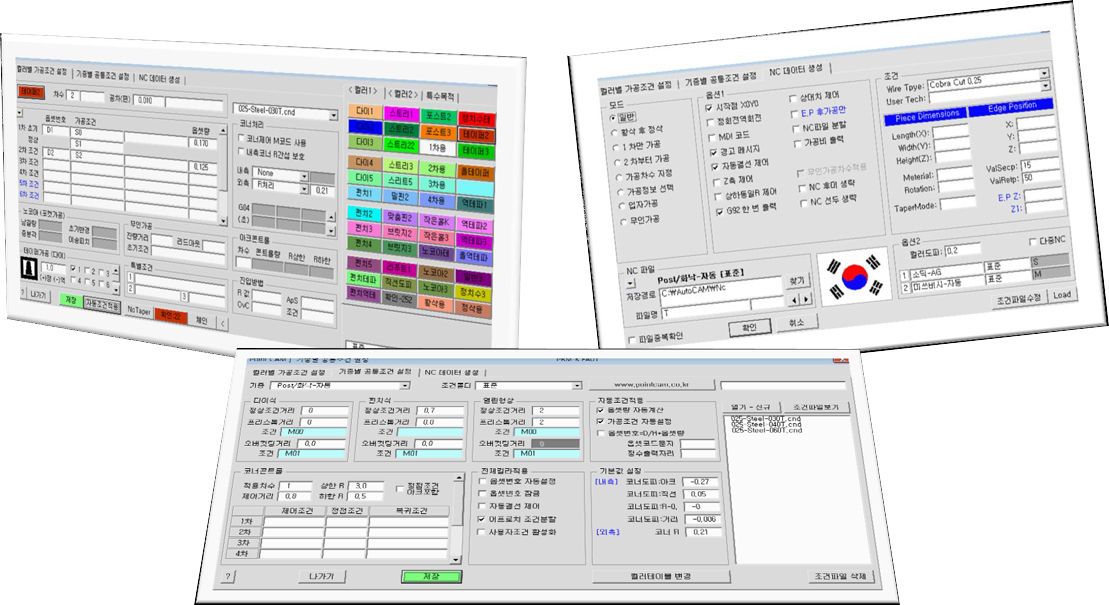The width and height of the screenshot is (1109, 605).
Task: Enable the 다중NC checkbox
Action: click(x=1033, y=241)
